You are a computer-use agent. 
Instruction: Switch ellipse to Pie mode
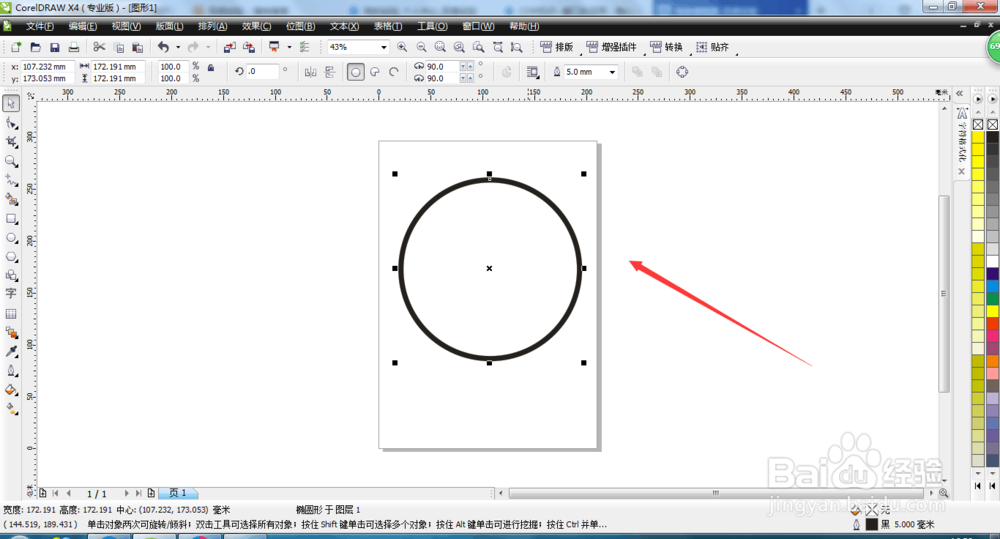[x=375, y=72]
